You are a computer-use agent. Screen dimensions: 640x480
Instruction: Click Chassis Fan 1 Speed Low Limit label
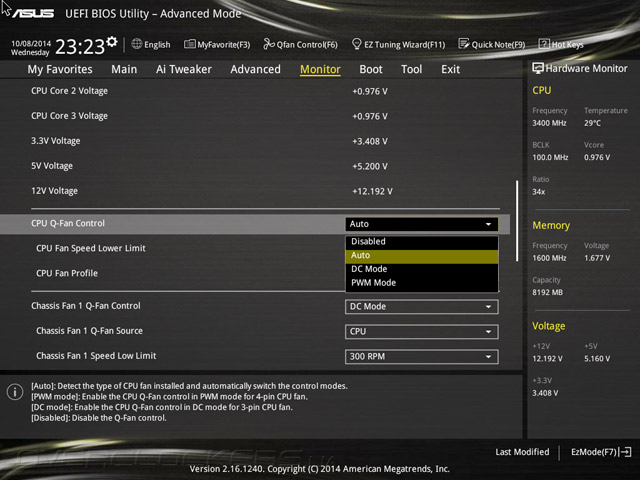click(x=96, y=356)
